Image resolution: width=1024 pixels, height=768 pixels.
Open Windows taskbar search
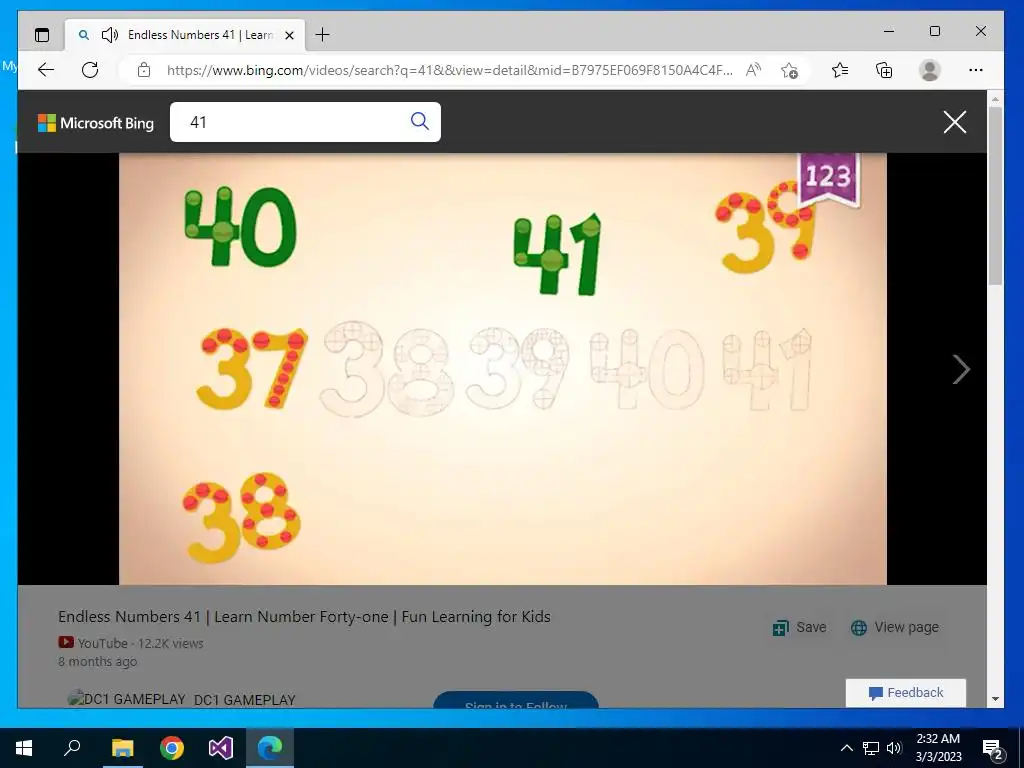click(x=72, y=748)
